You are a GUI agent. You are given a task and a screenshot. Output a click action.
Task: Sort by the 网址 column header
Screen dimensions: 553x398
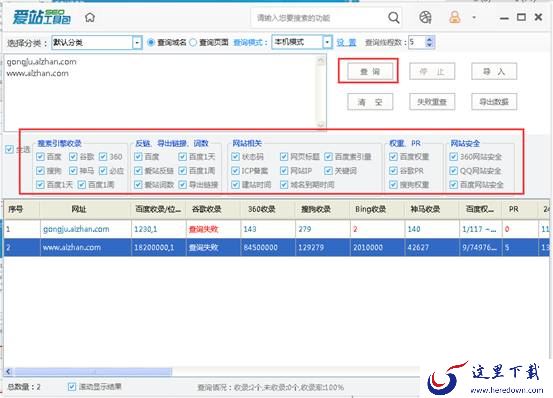[85, 209]
